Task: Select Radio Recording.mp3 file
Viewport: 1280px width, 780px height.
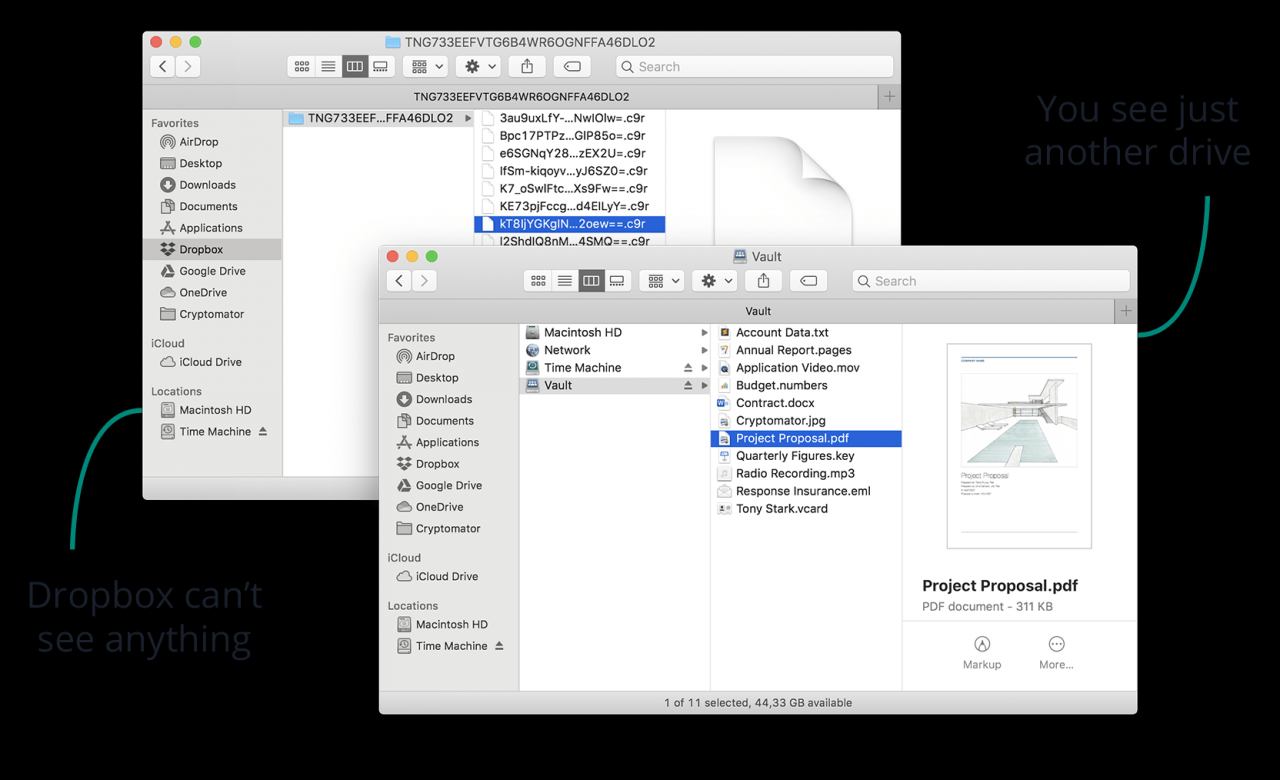Action: pyautogui.click(x=806, y=474)
